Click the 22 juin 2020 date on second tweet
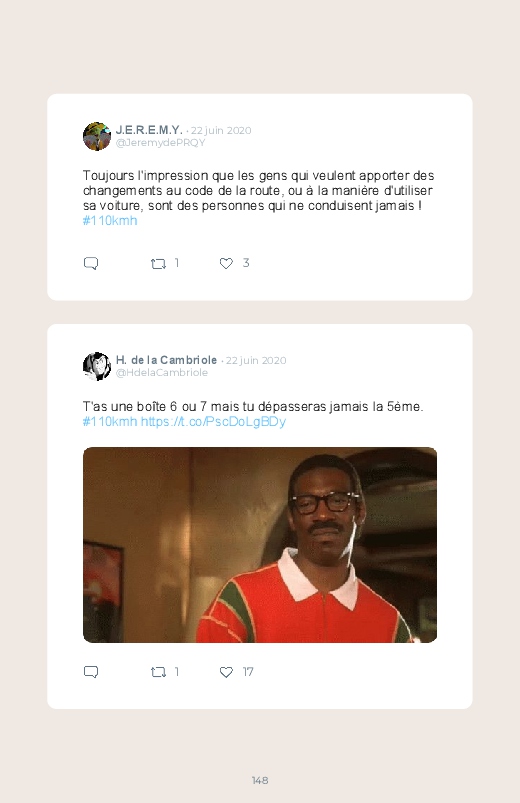 tap(256, 360)
